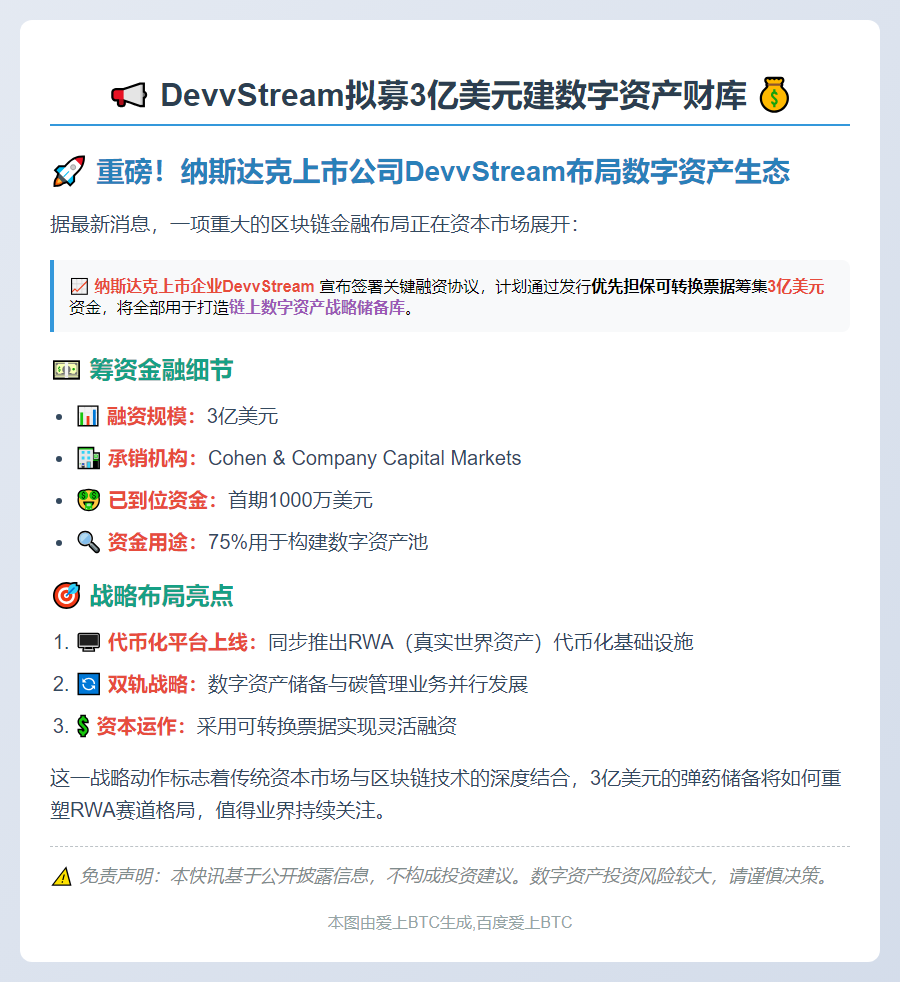Click the chart emoji before 纳斯达克上市企业DevvStream
Viewport: 900px width, 982px height.
click(x=79, y=287)
